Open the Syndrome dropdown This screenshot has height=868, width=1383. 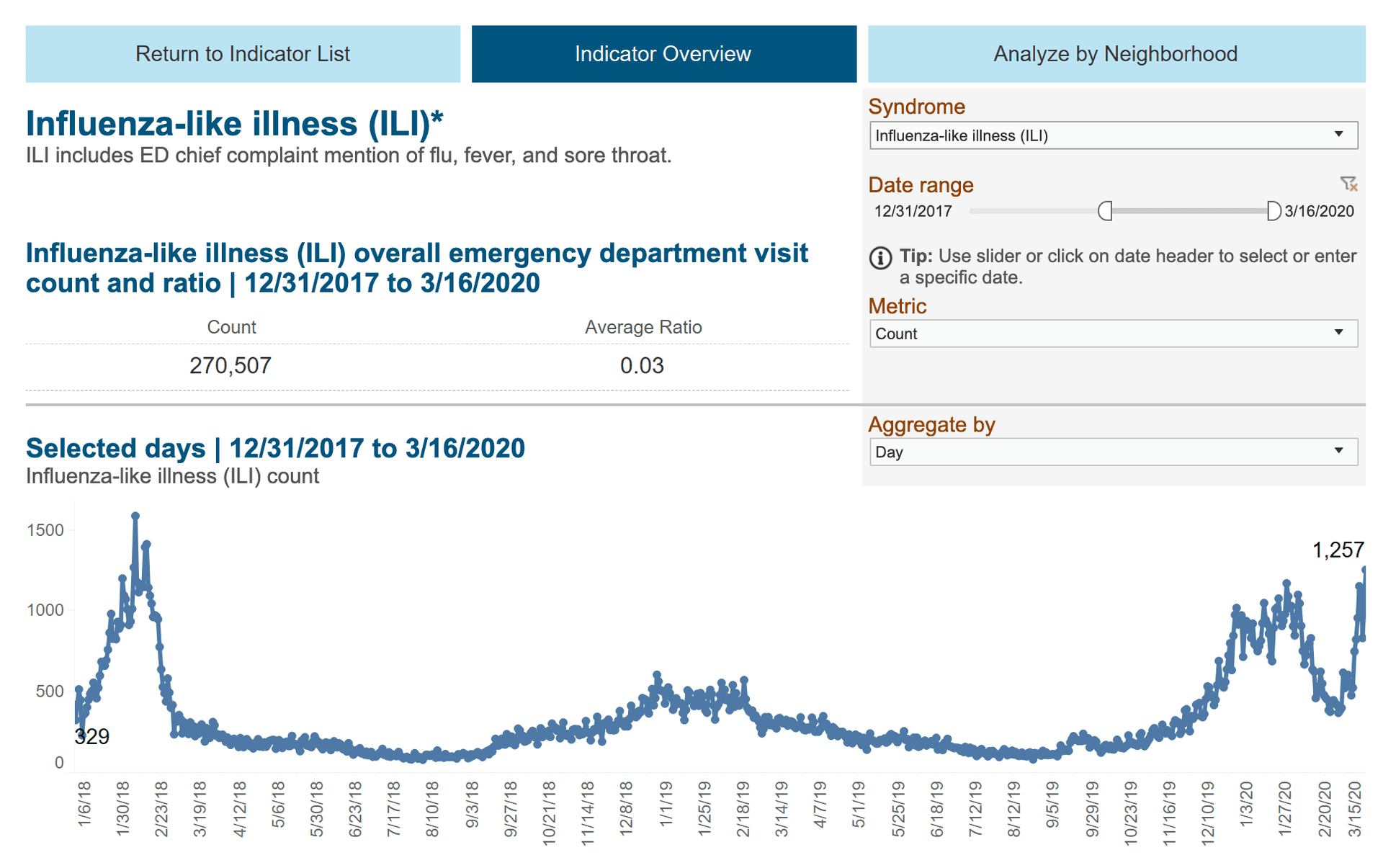[x=1112, y=135]
